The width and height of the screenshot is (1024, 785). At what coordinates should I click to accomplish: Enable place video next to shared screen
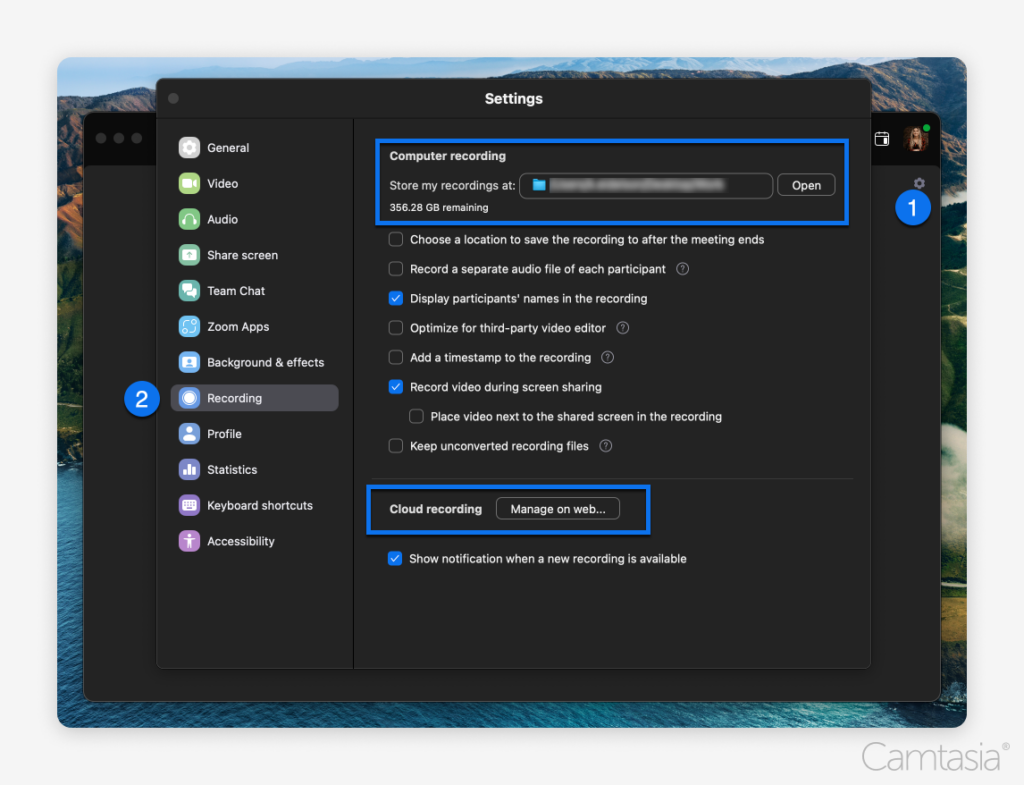pyautogui.click(x=416, y=417)
